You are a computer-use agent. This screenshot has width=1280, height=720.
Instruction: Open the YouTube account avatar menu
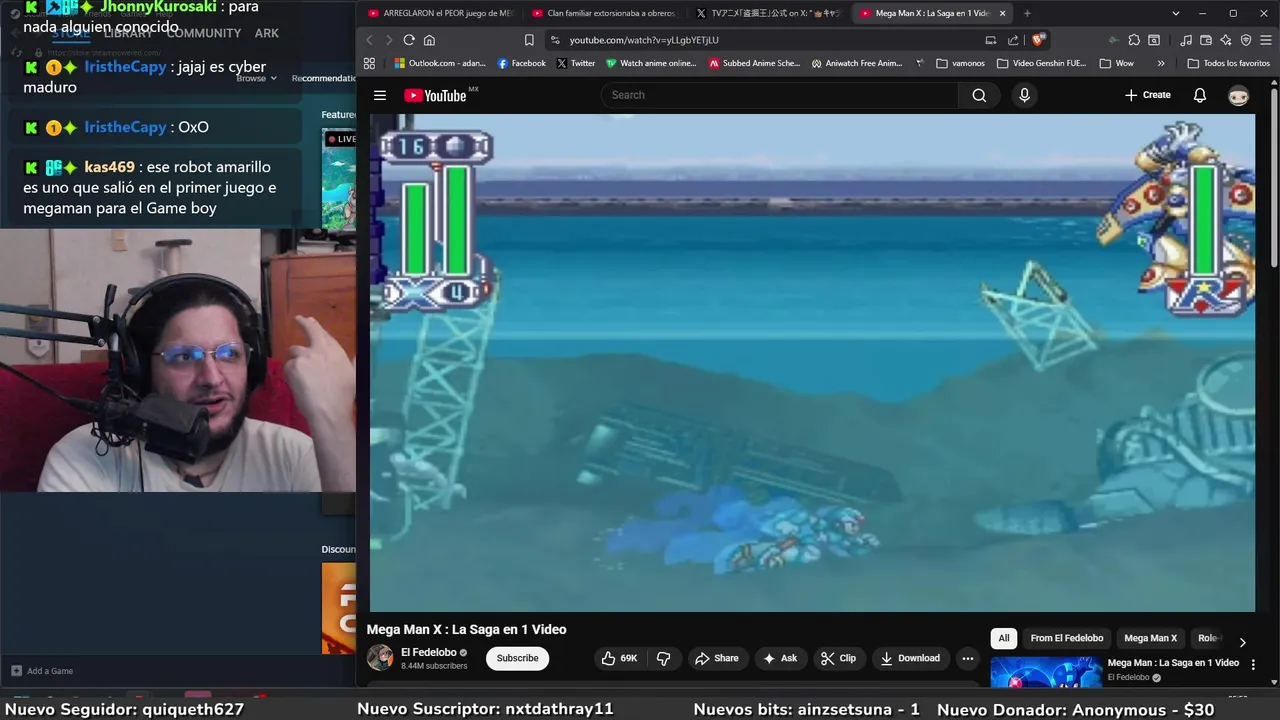[1239, 95]
